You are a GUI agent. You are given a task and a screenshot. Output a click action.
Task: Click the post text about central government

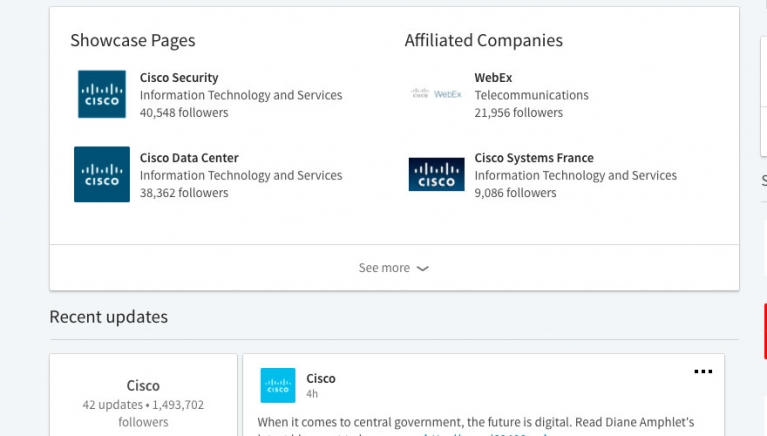475,422
